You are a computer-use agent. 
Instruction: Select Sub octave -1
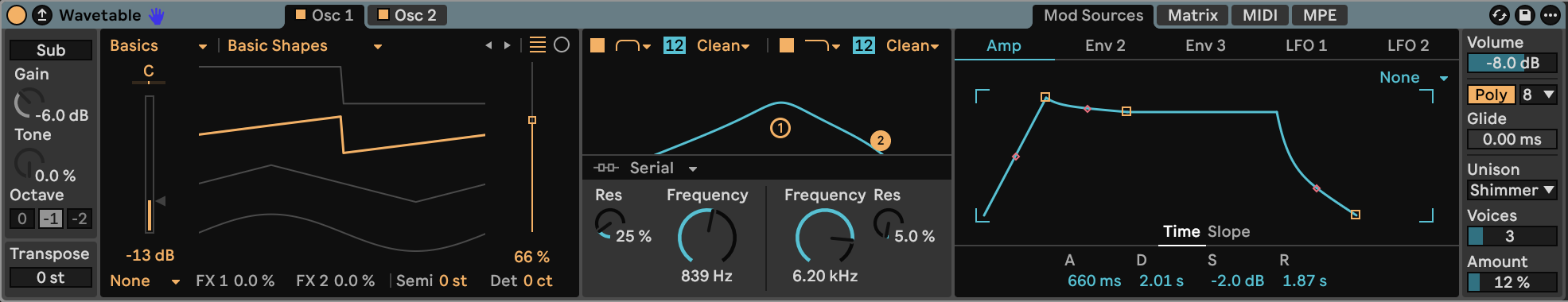51,219
